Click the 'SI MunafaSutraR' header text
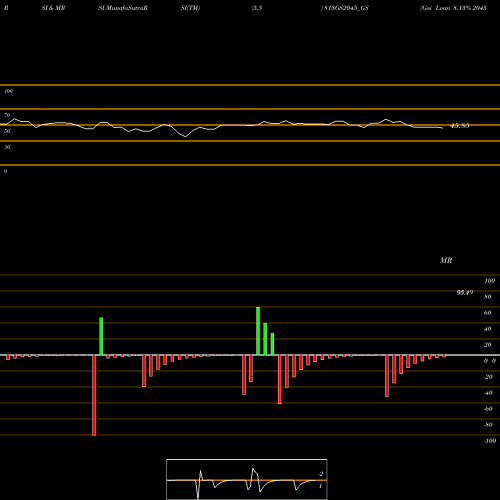This screenshot has width=500, height=500. tap(123, 8)
